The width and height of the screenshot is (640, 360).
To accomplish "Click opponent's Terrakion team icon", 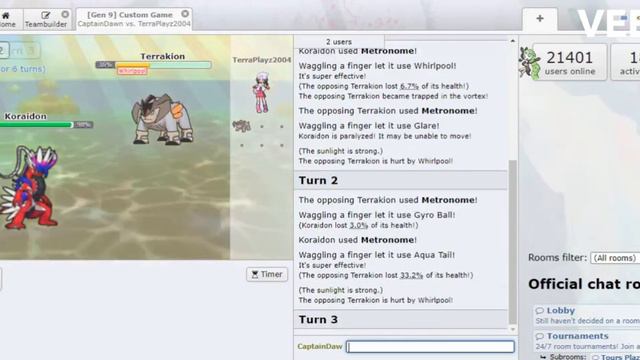I will (x=242, y=126).
